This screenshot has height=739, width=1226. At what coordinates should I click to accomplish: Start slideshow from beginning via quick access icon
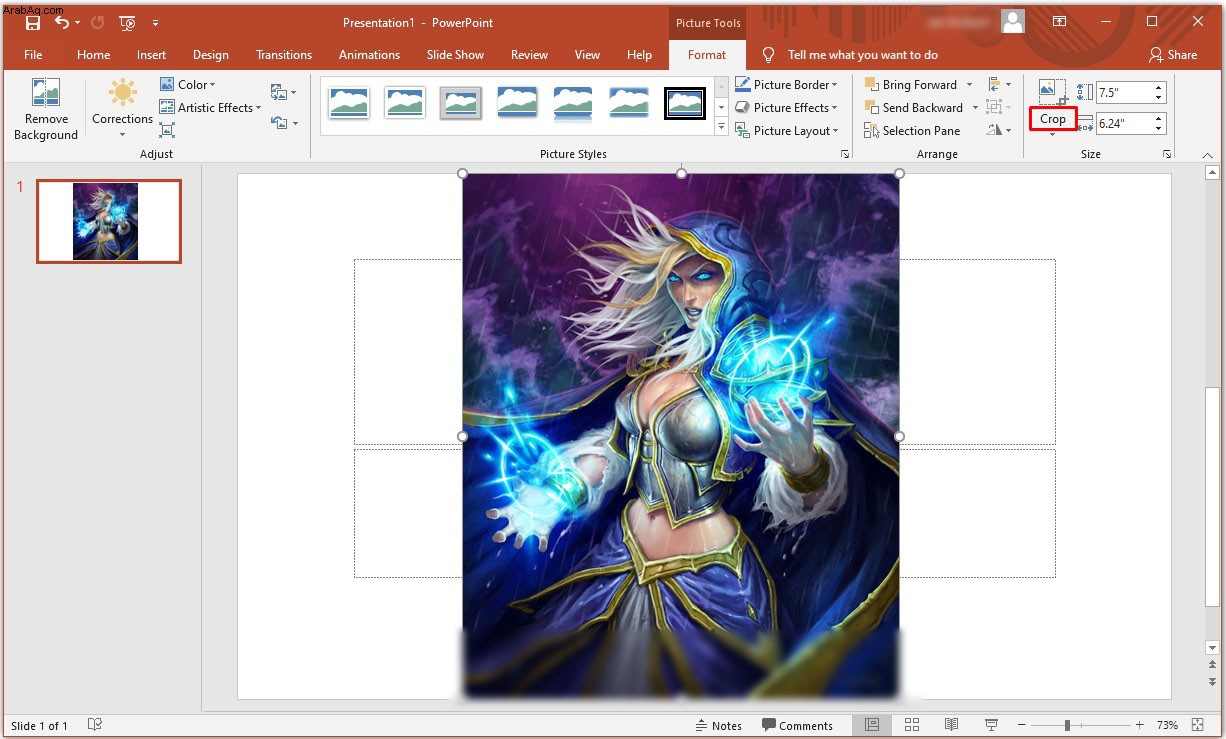pos(128,22)
